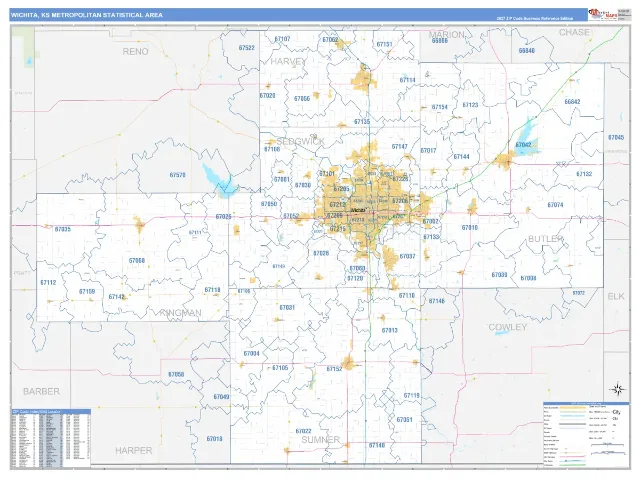Screen dimensions: 640x480
Task: Click ZIP code label 67031
Action: pos(287,307)
